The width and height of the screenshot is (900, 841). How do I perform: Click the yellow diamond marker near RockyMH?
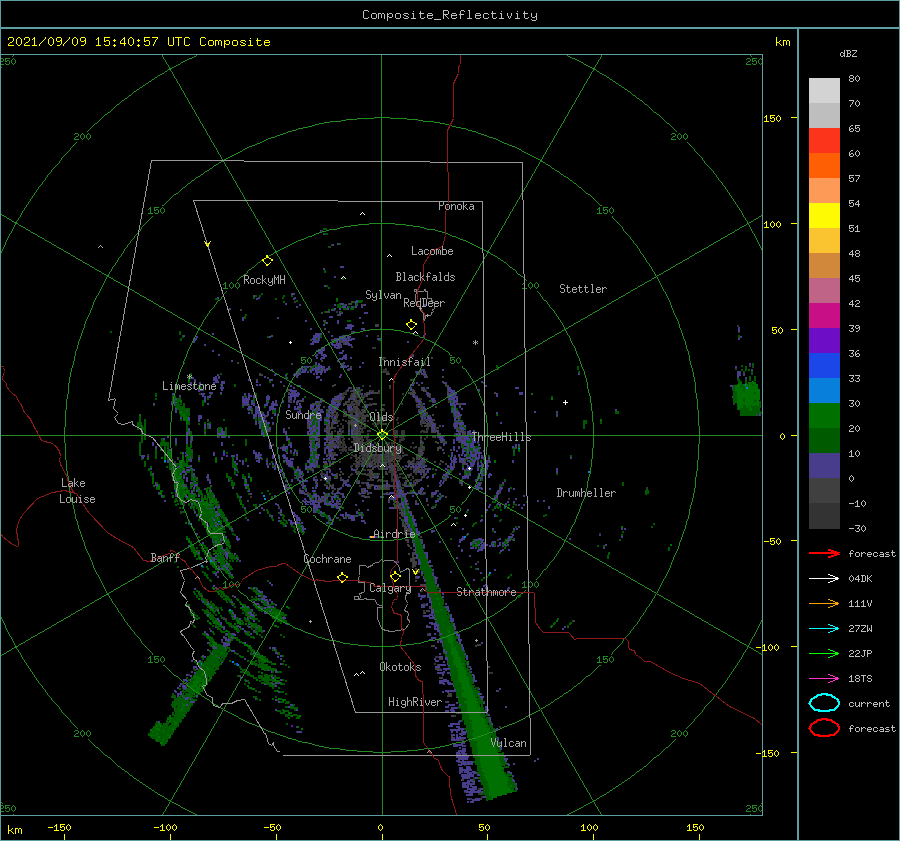(267, 261)
